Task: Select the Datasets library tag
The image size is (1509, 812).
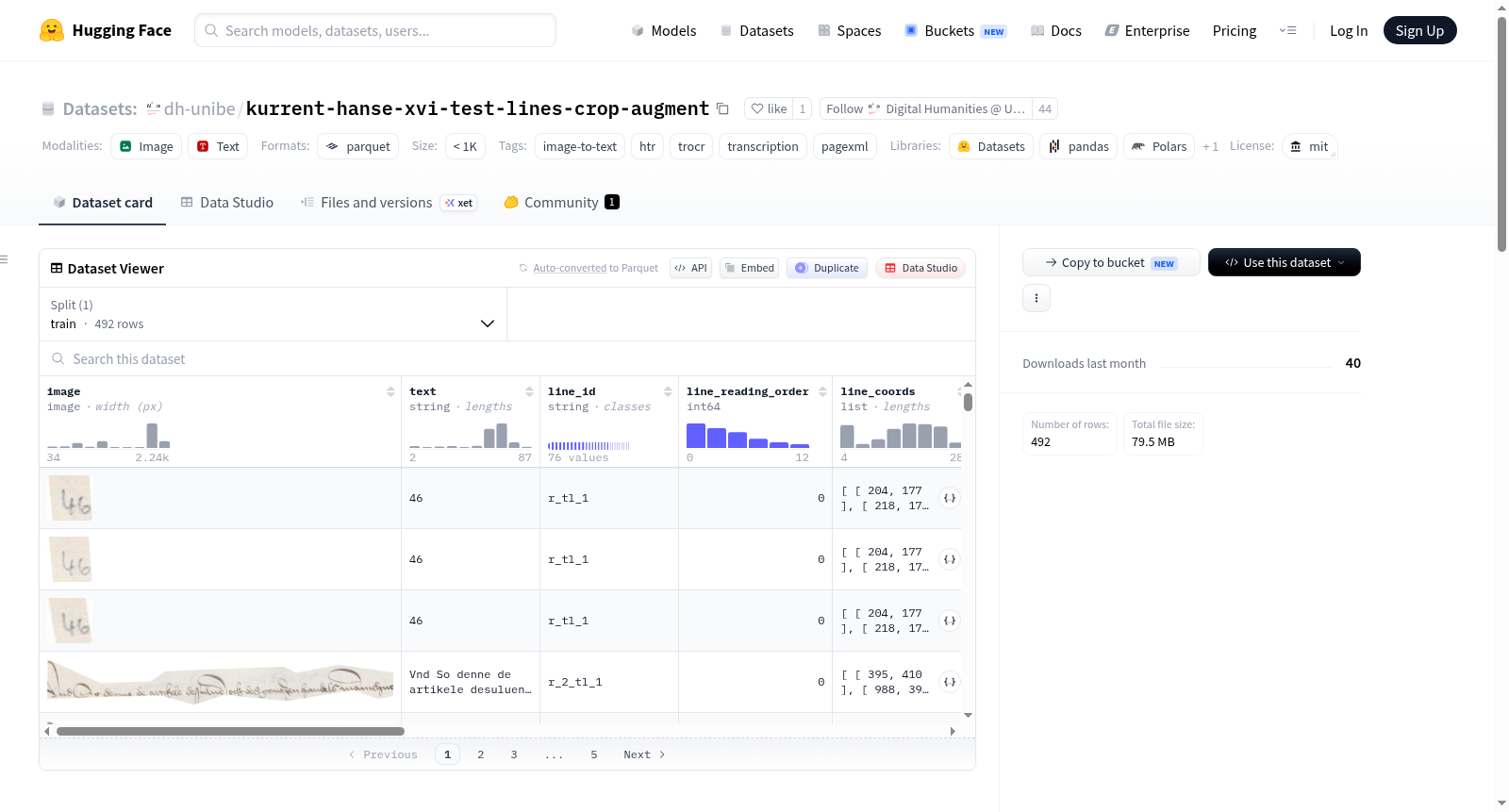Action: click(991, 146)
